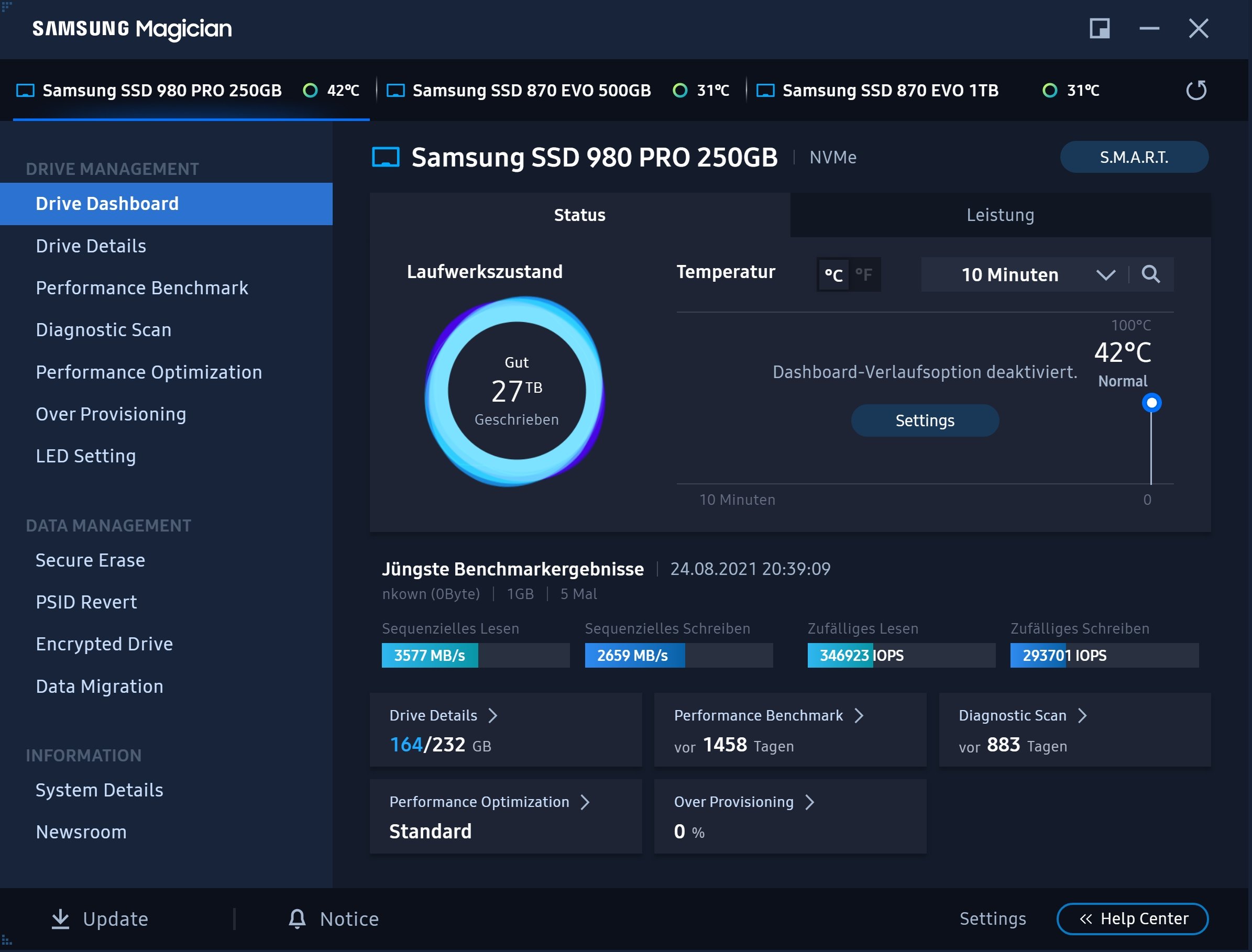
Task: Switch temperature unit to Fahrenheit
Action: tap(864, 275)
